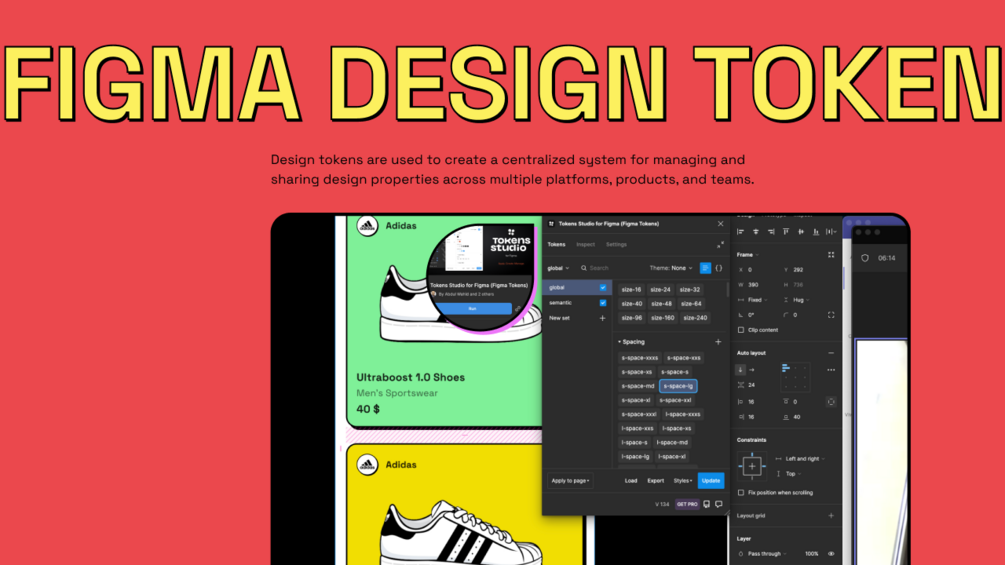Click the resize to fit icon beside Frame

click(831, 255)
